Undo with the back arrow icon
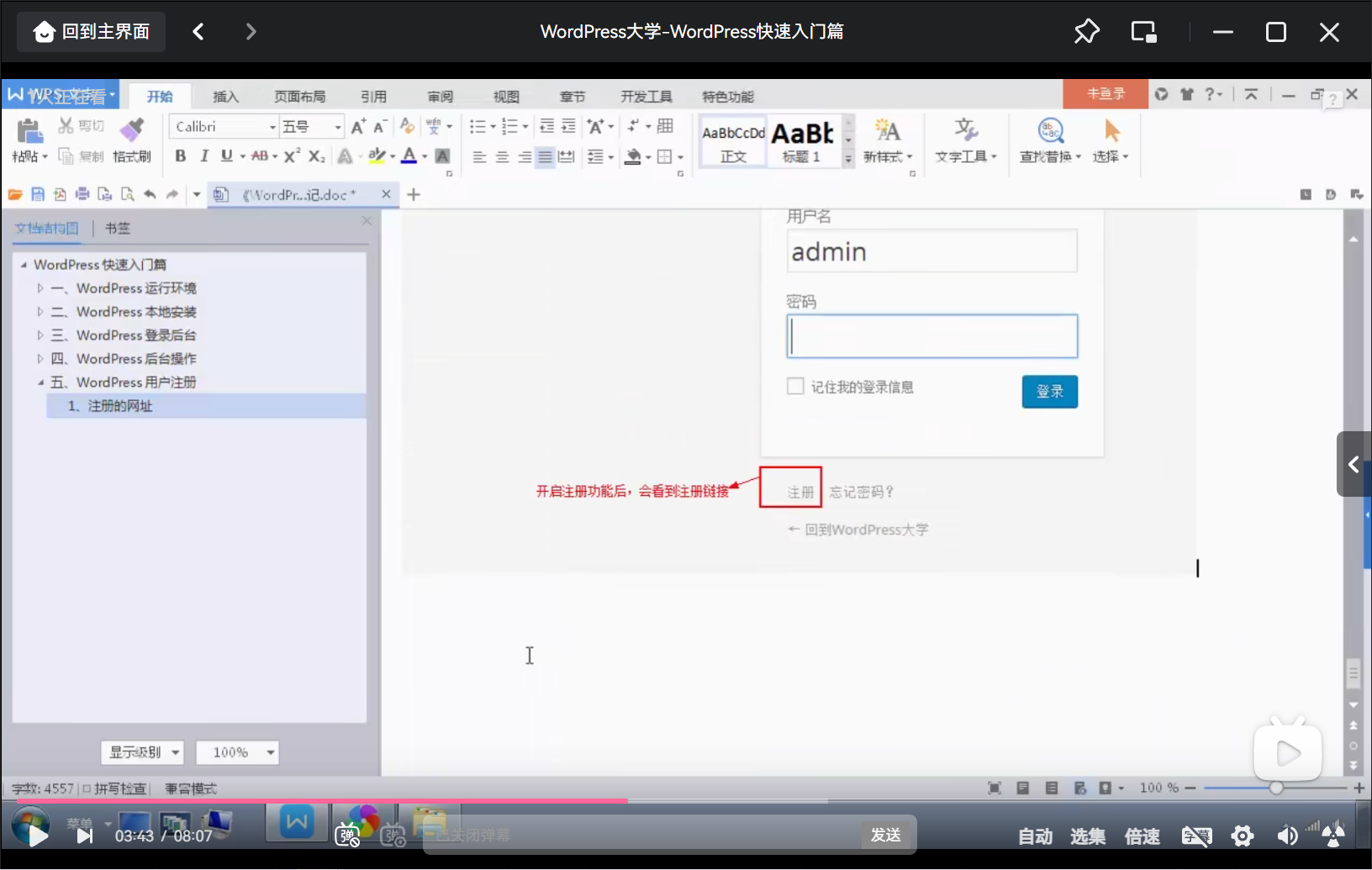1372x870 pixels. [150, 195]
